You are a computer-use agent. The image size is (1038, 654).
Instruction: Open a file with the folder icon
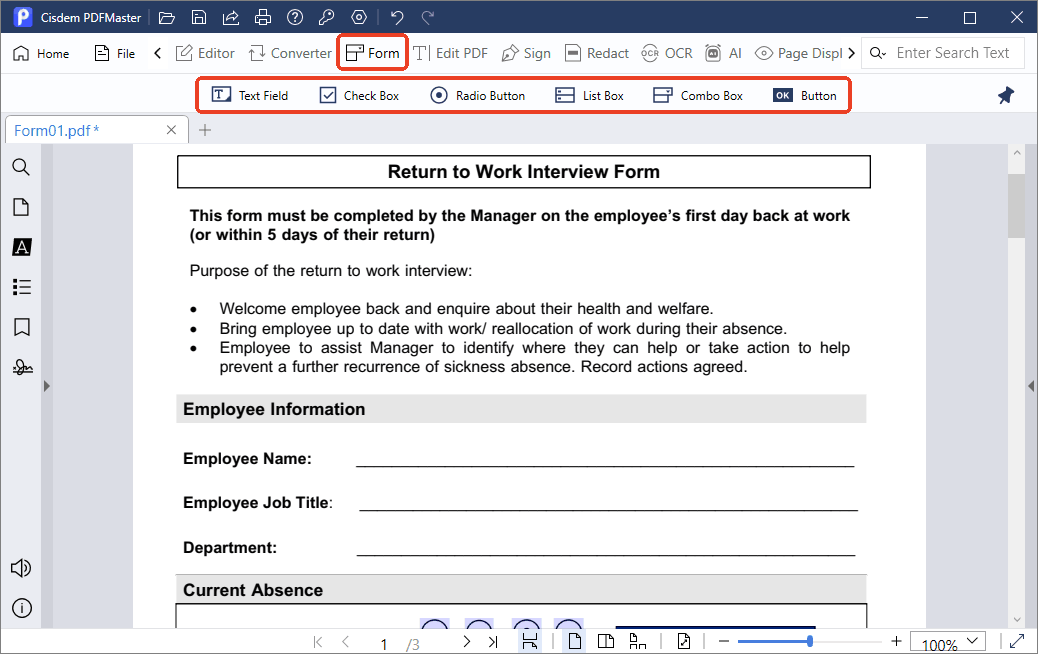tap(167, 17)
